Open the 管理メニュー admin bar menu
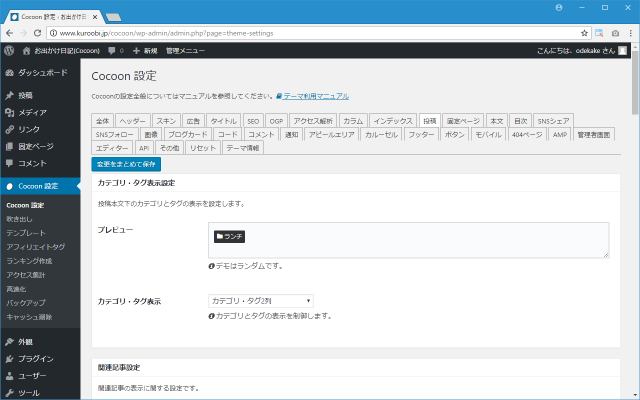Image resolution: width=640 pixels, height=400 pixels. [185, 49]
